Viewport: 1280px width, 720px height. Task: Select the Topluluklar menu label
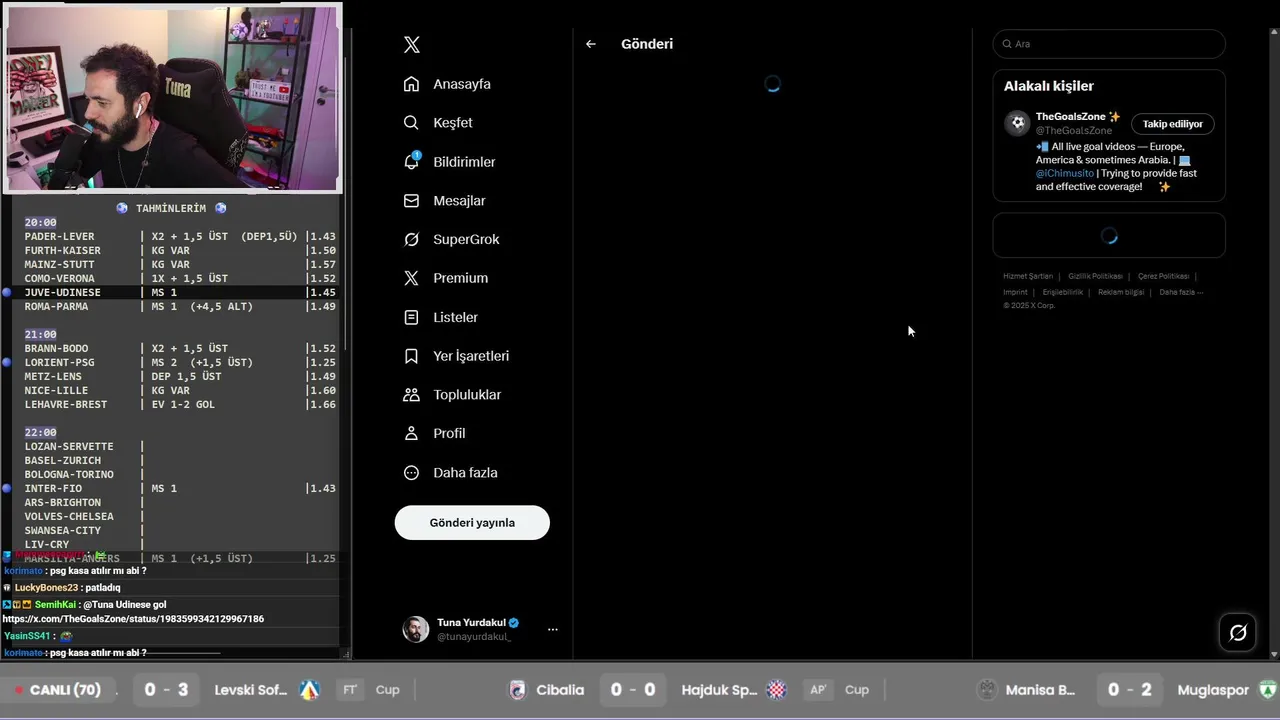[467, 395]
